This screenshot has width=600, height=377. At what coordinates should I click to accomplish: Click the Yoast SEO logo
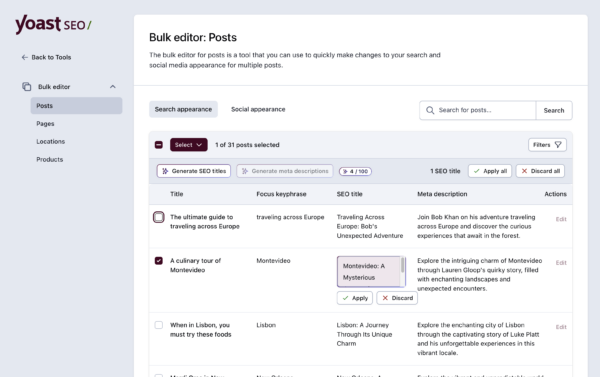point(53,24)
